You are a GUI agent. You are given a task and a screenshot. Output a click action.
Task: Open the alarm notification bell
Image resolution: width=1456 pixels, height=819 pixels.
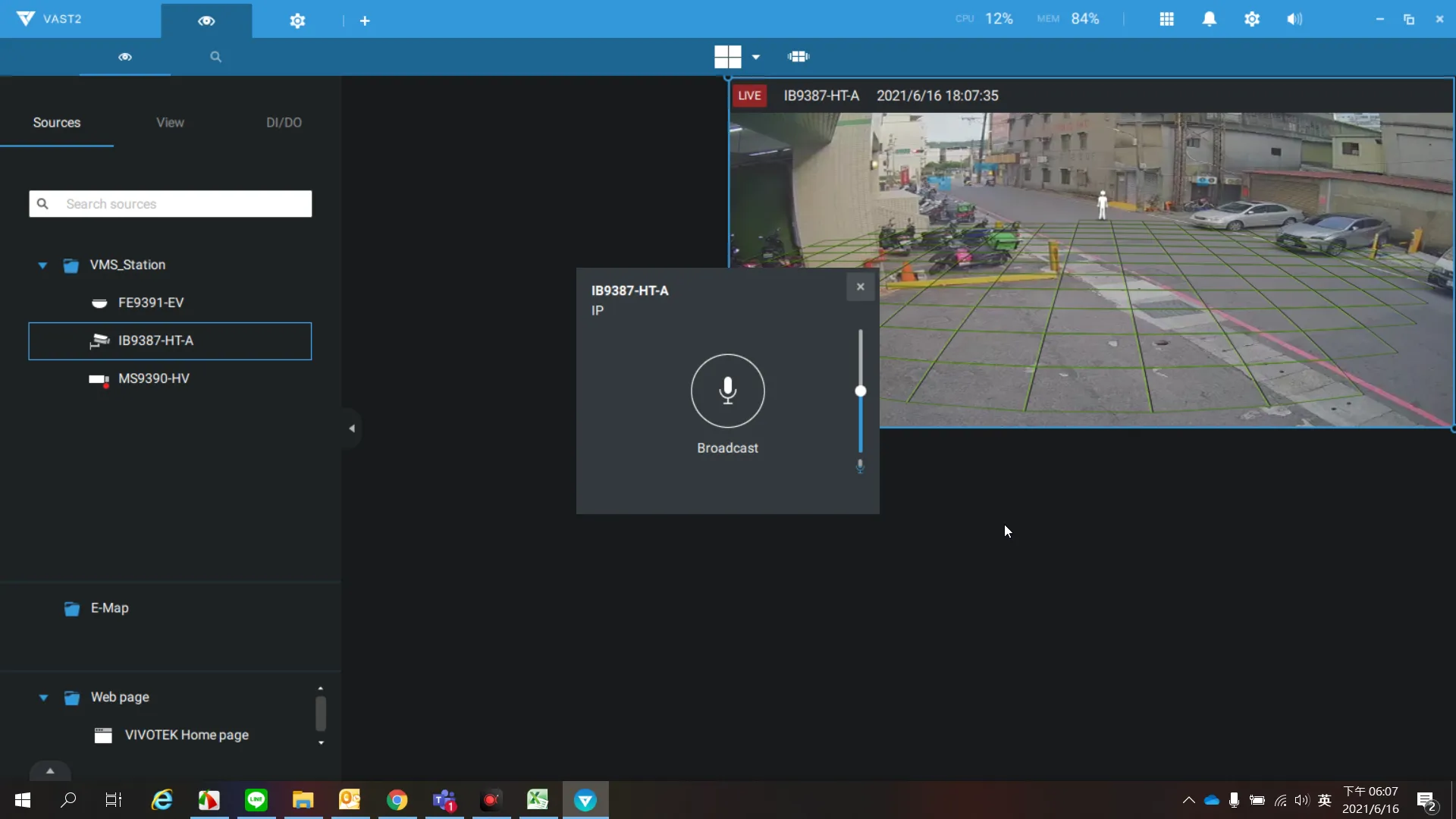(x=1209, y=19)
